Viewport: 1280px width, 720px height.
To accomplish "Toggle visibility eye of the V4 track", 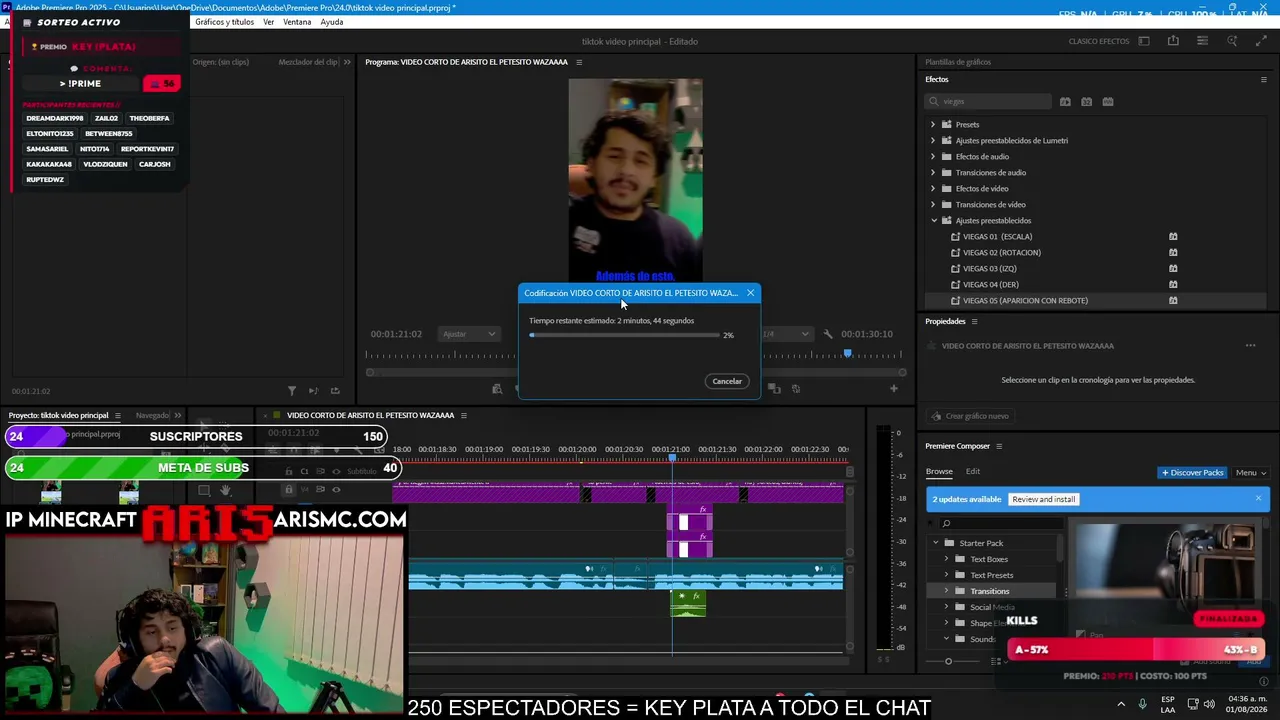I will pyautogui.click(x=336, y=490).
